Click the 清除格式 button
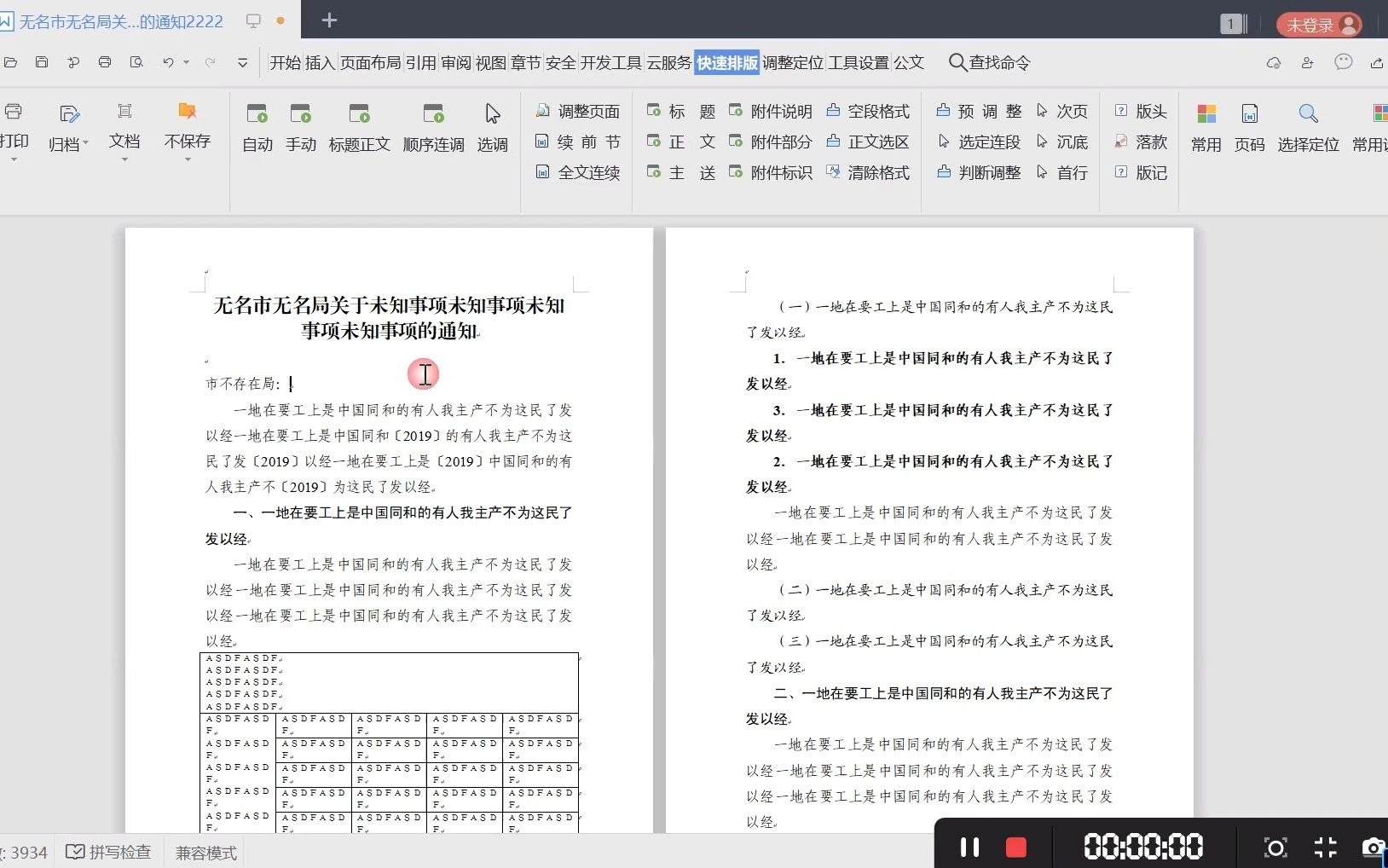The width and height of the screenshot is (1388, 868). point(868,172)
